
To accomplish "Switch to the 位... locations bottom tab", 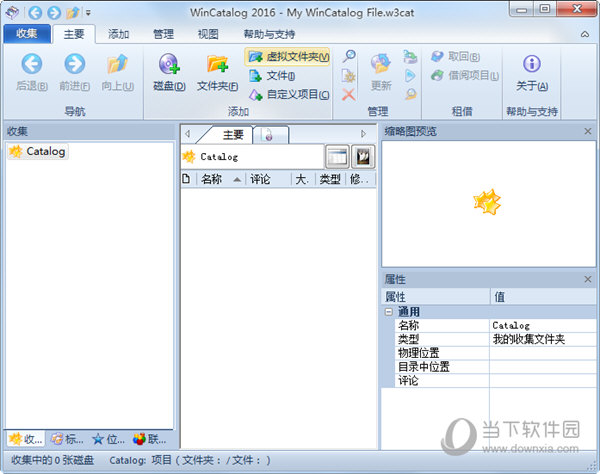I will coord(109,439).
